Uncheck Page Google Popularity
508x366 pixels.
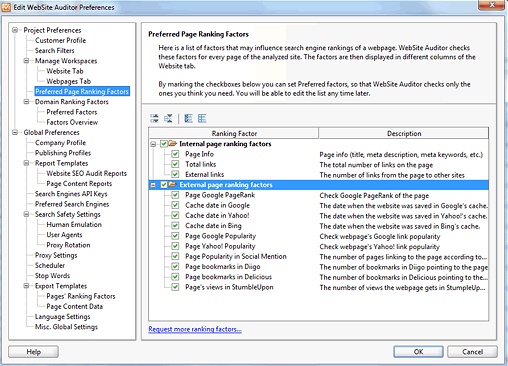tap(175, 236)
